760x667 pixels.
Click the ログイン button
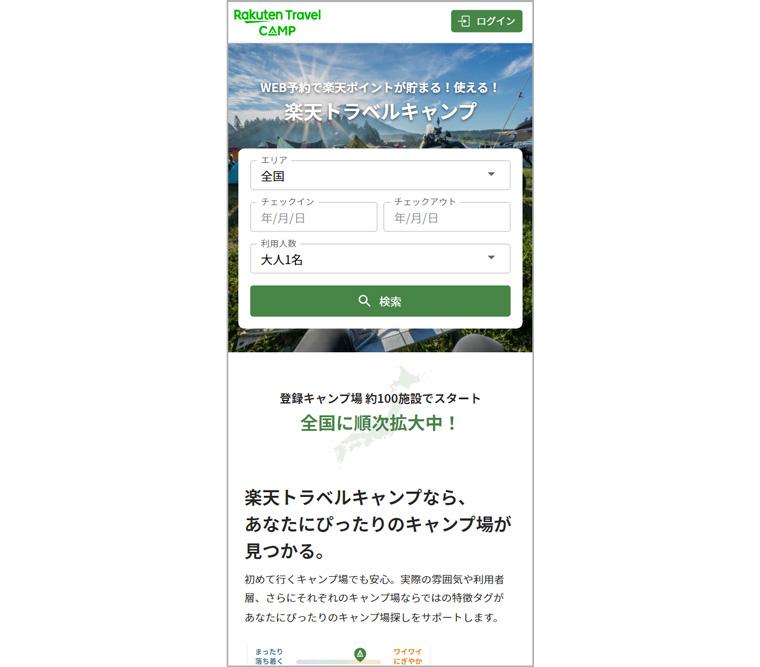click(x=486, y=21)
